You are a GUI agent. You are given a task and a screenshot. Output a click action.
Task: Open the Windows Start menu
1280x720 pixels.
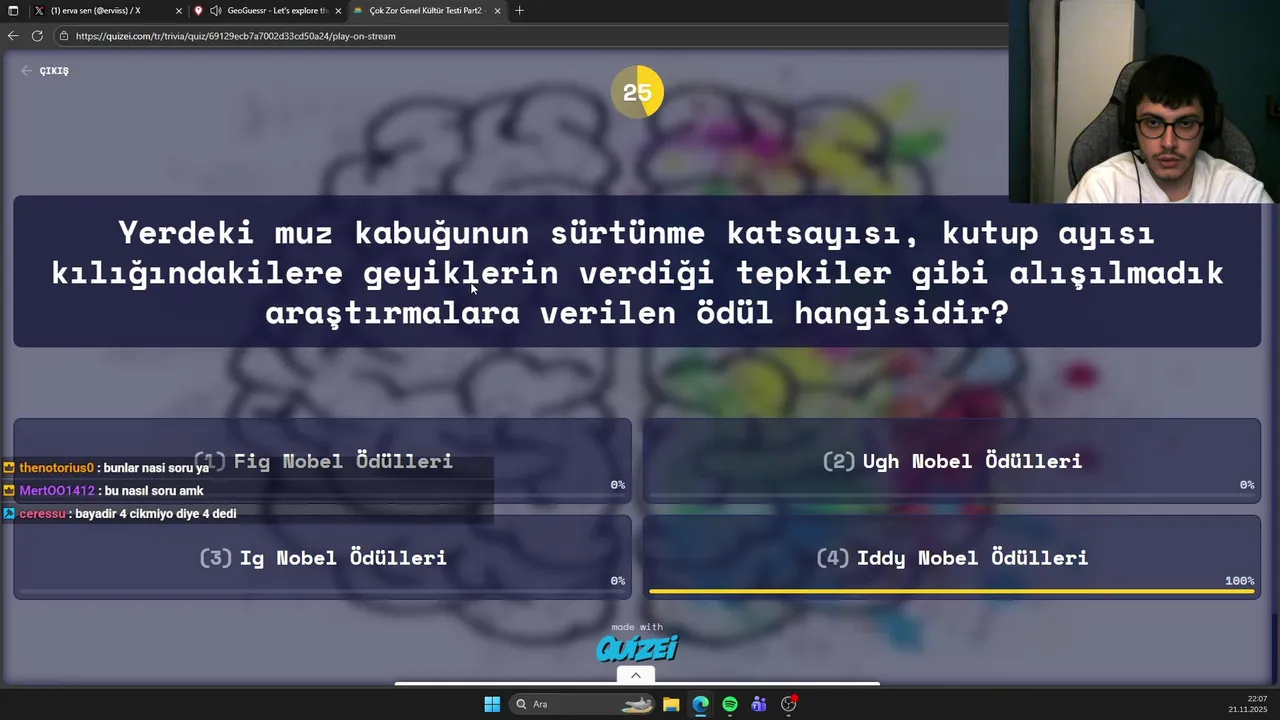tap(492, 704)
